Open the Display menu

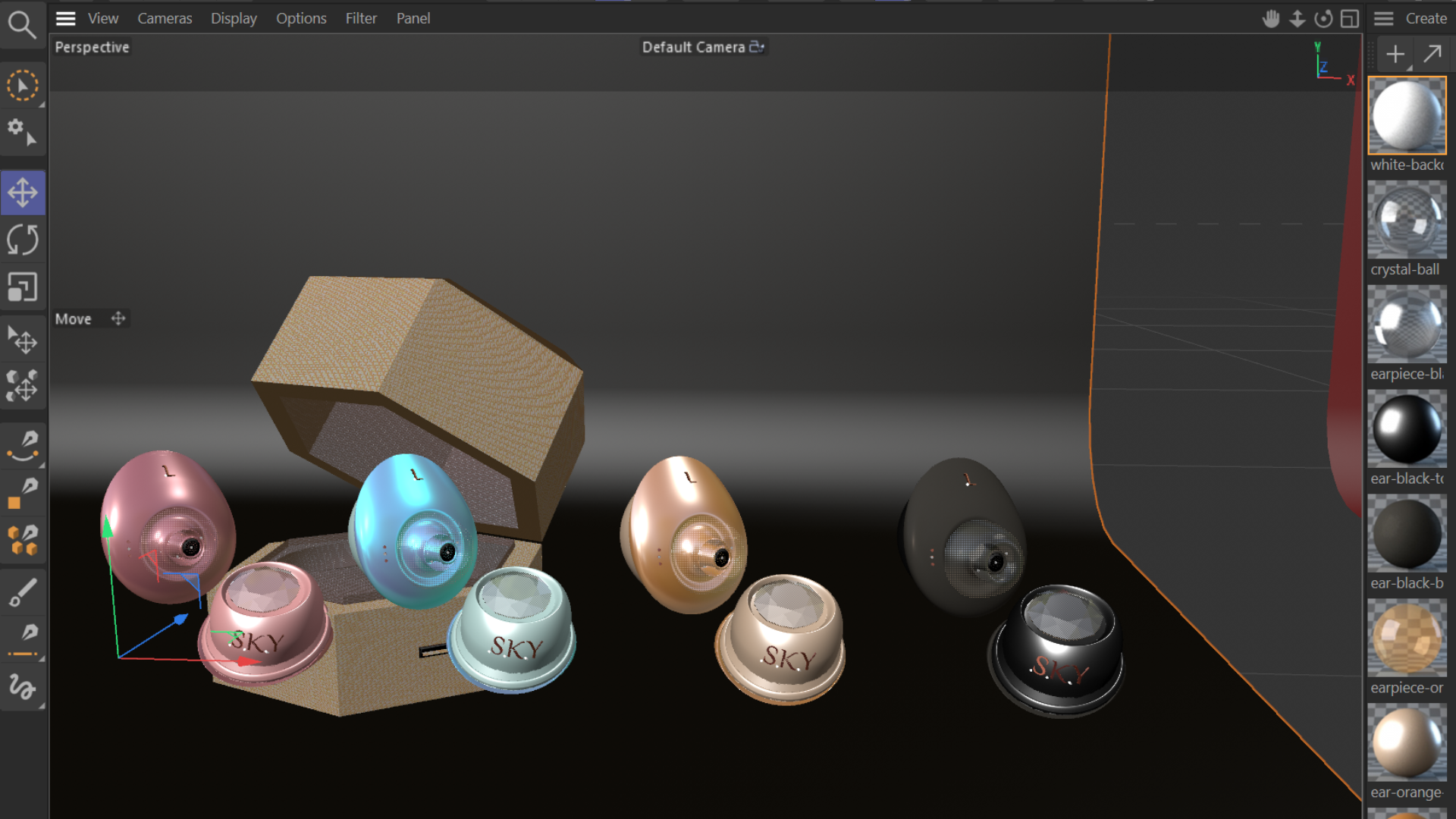click(x=234, y=18)
